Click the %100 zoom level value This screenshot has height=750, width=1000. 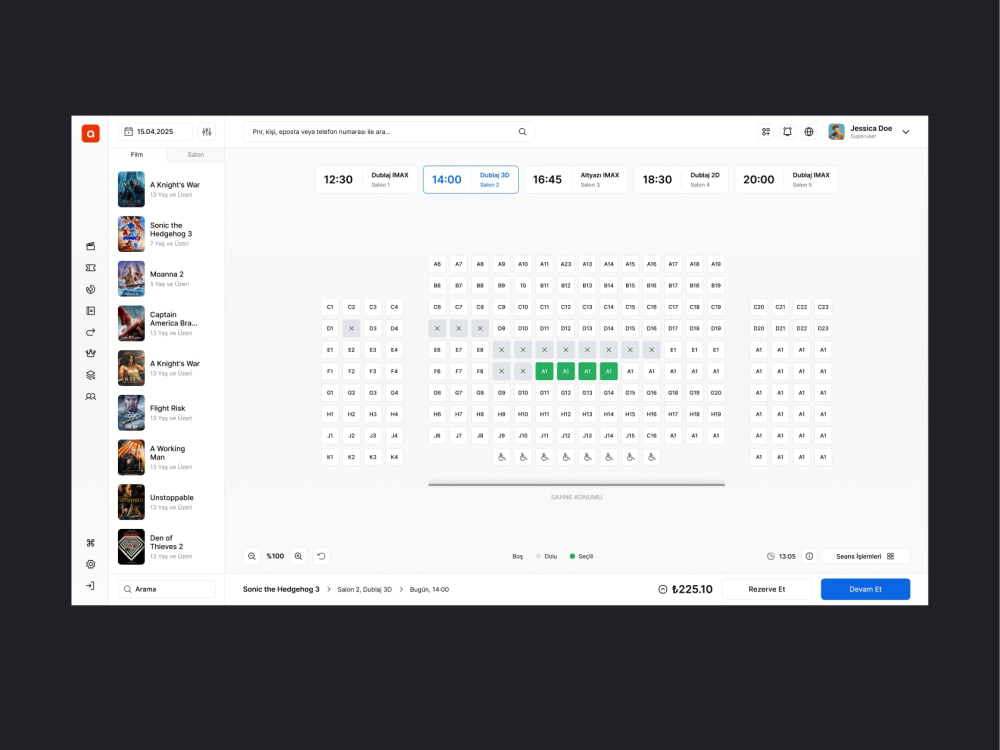pos(275,556)
